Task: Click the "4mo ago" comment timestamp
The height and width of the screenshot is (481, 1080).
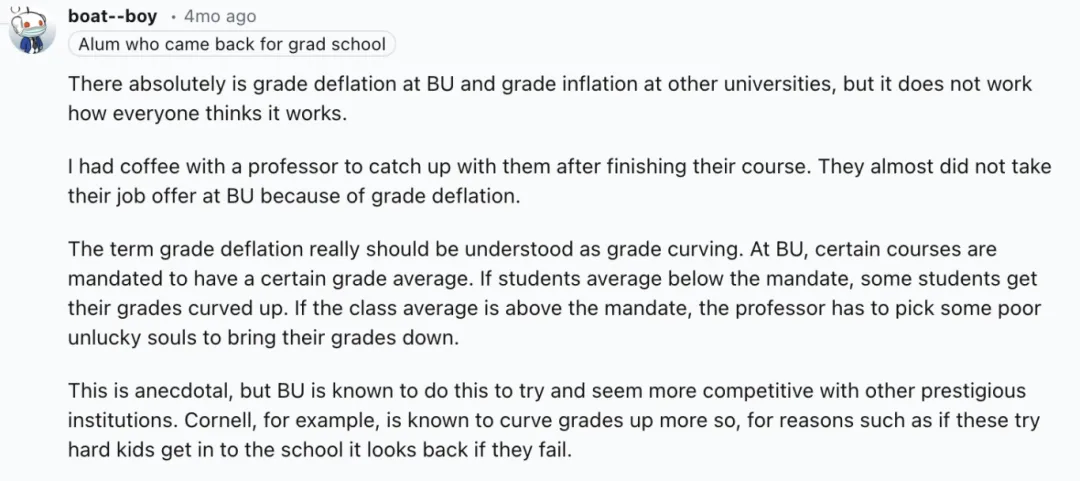Action: pyautogui.click(x=220, y=16)
